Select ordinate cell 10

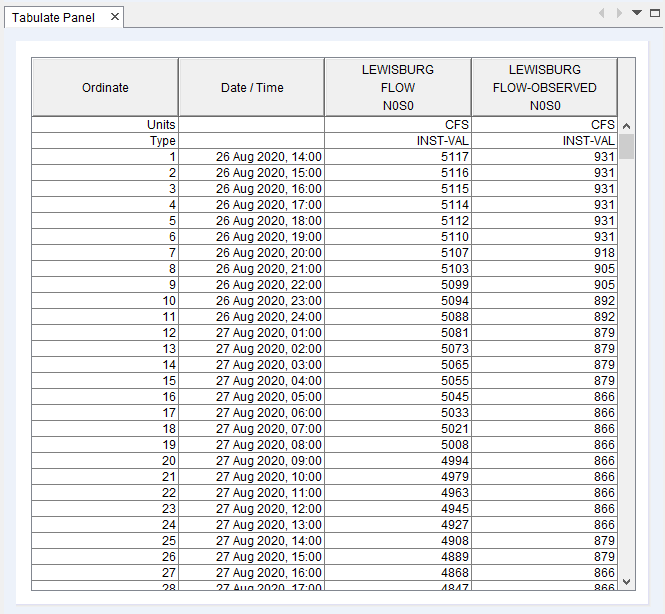point(105,301)
